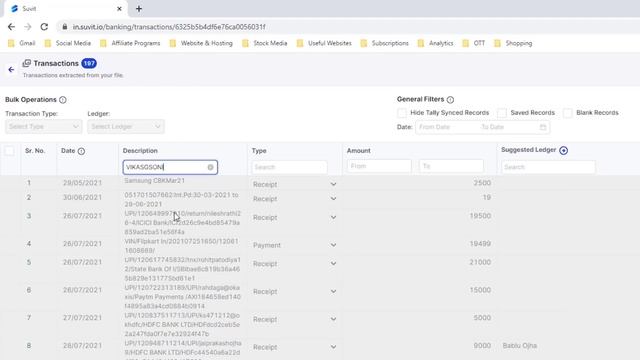640x360 pixels.
Task: Close the Suvit browser tab
Action: (119, 9)
